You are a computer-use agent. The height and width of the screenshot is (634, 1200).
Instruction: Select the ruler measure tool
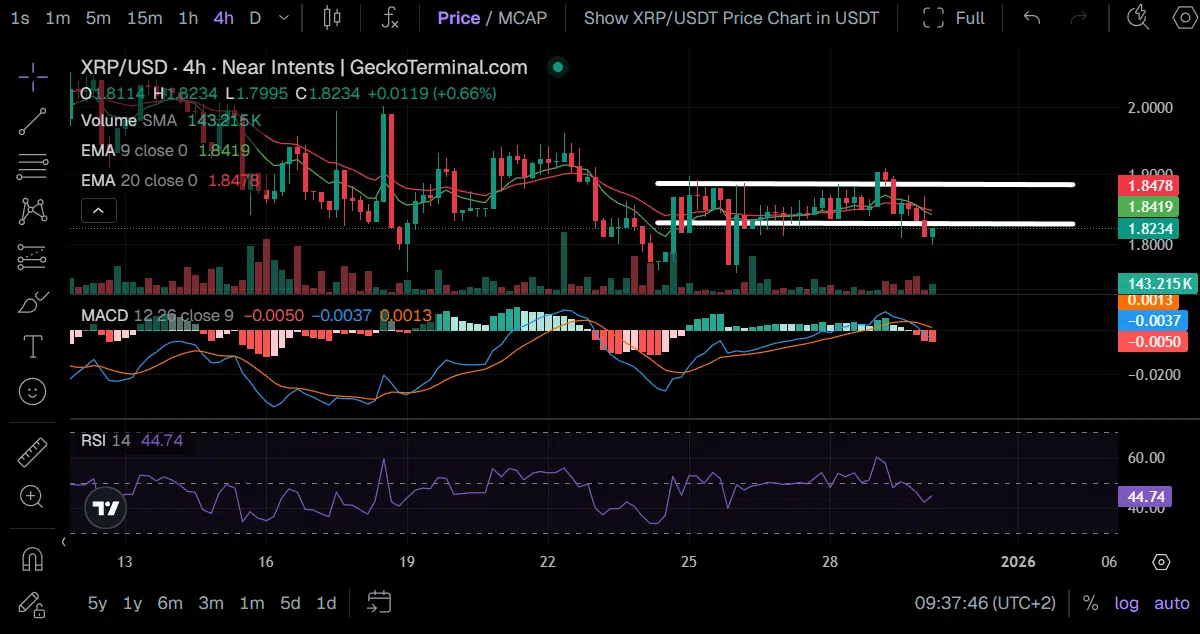(33, 452)
